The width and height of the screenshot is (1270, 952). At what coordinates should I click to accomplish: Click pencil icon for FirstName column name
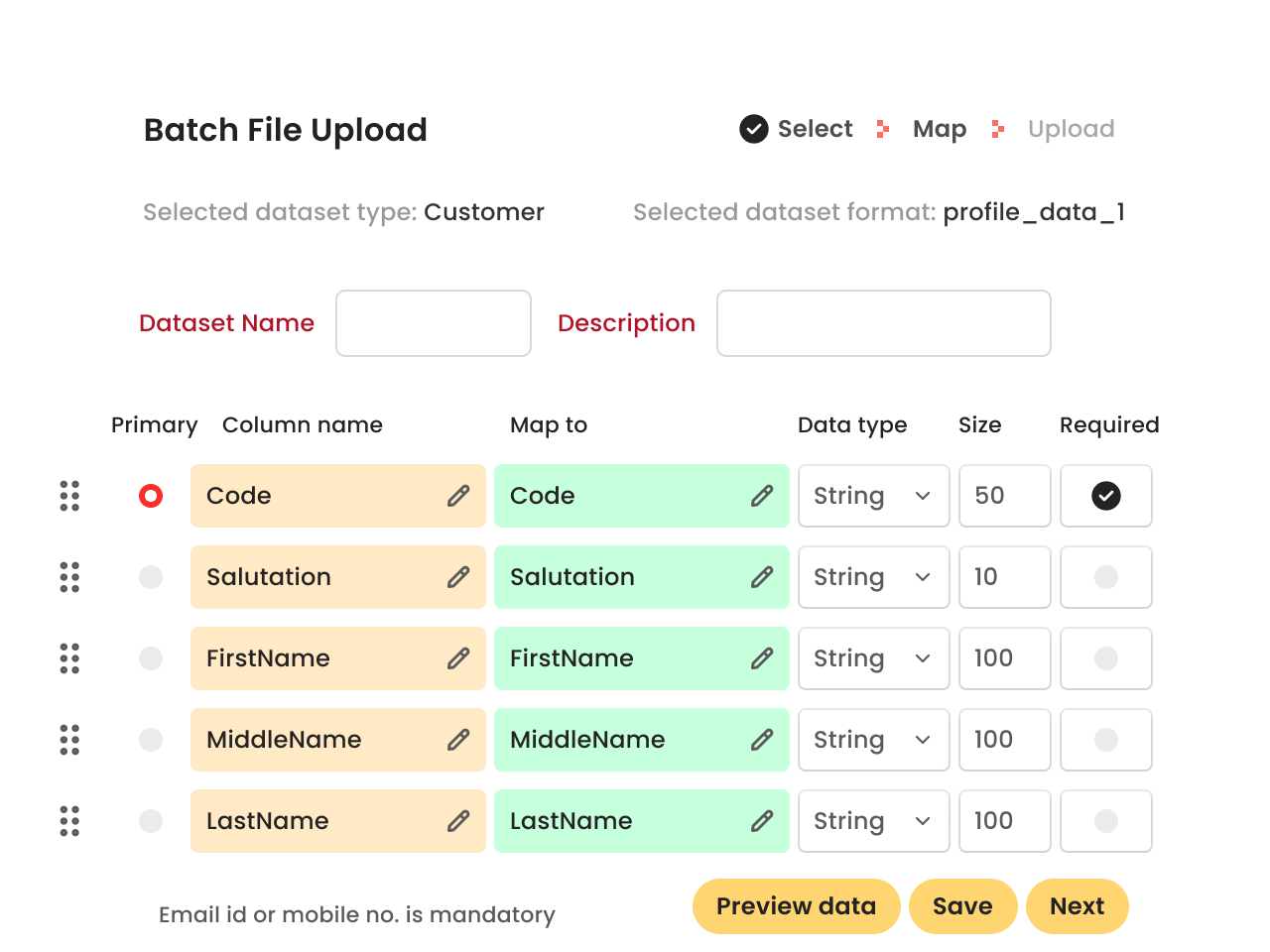point(457,658)
